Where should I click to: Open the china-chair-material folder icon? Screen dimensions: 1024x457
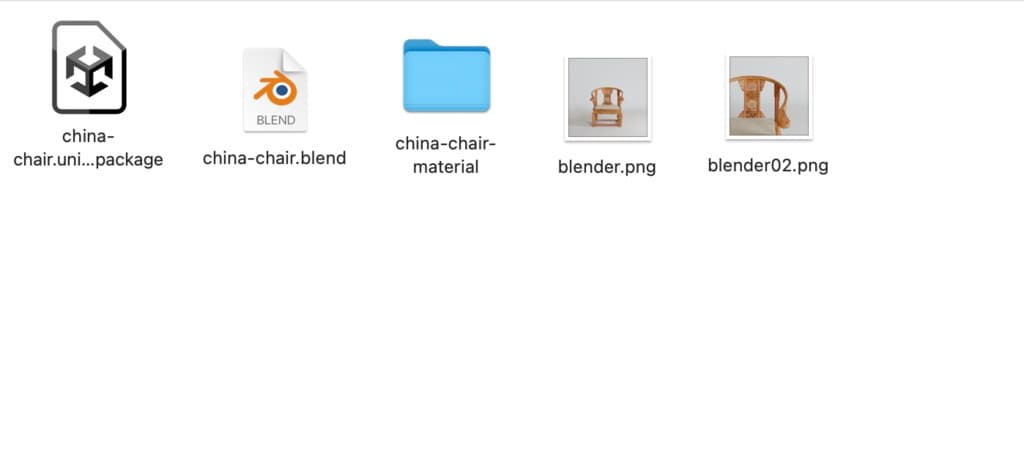(x=446, y=76)
